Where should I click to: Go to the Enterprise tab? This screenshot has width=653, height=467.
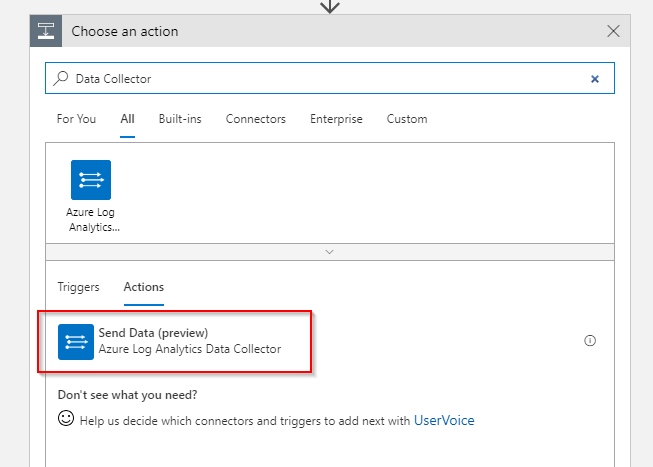tap(336, 119)
